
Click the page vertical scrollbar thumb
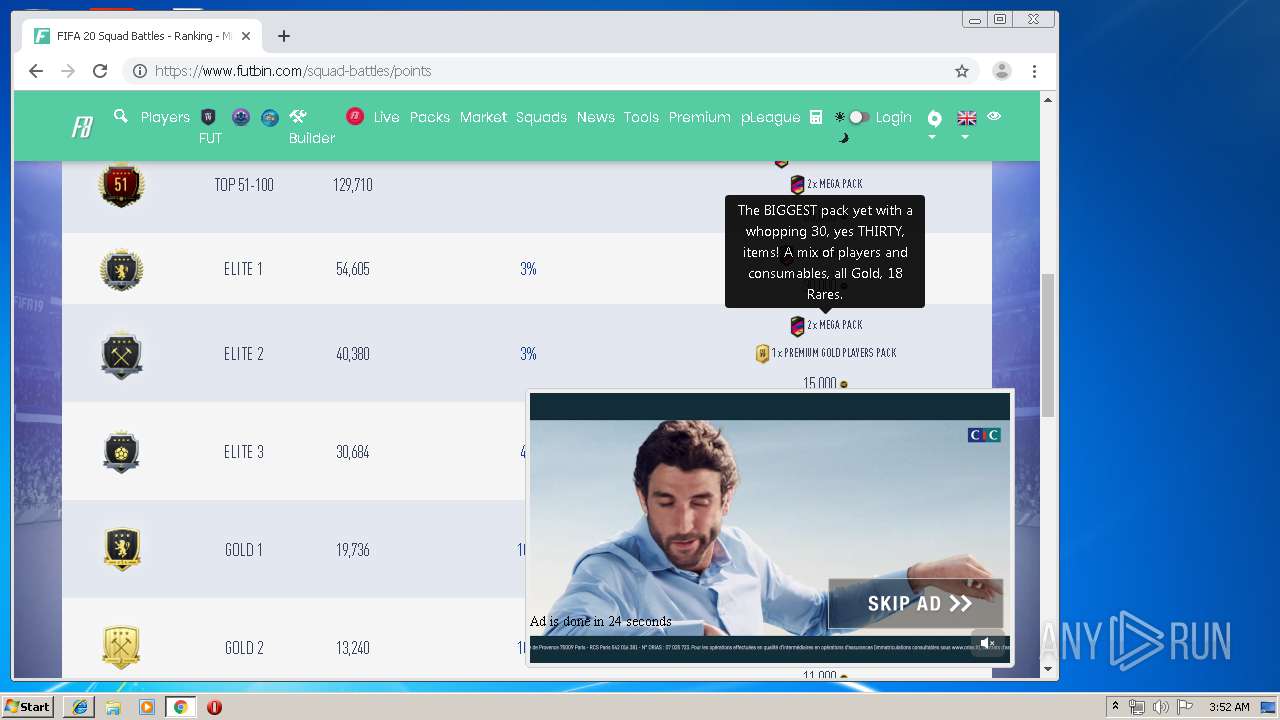pyautogui.click(x=1048, y=345)
